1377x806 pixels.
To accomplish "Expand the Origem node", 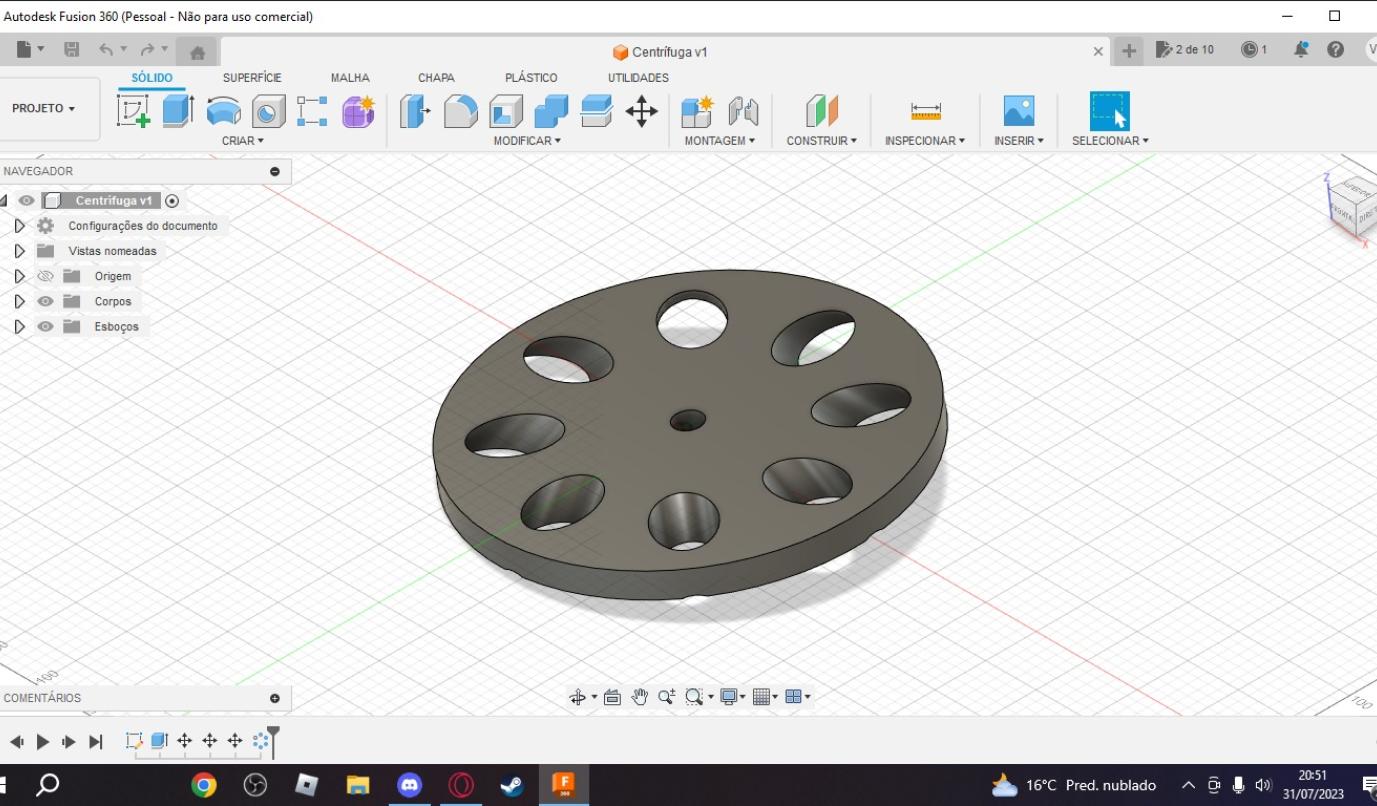I will tap(19, 276).
